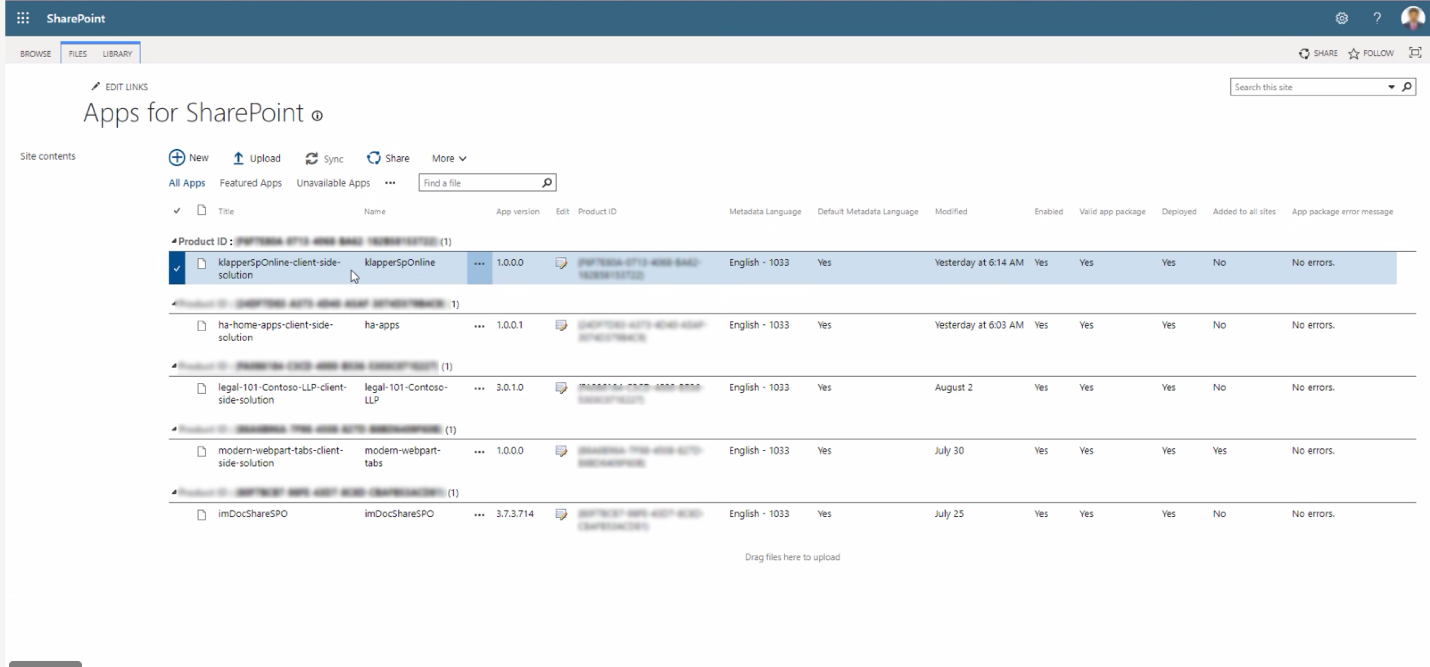Open ellipsis menu for modern-webpart-tabs
The image size is (1430, 667).
click(x=479, y=451)
